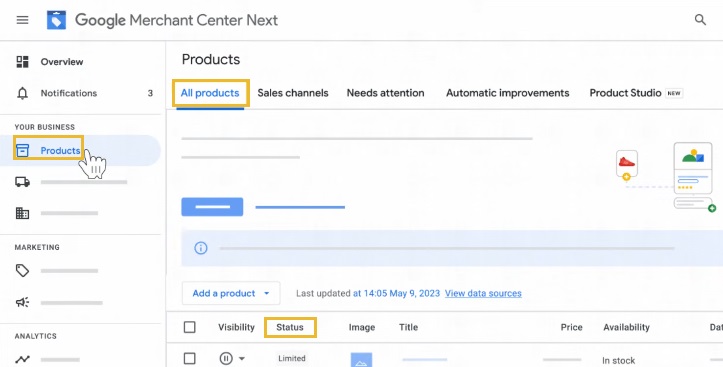This screenshot has height=367, width=723.
Task: Click the blue filled button above the banner
Action: [x=212, y=207]
